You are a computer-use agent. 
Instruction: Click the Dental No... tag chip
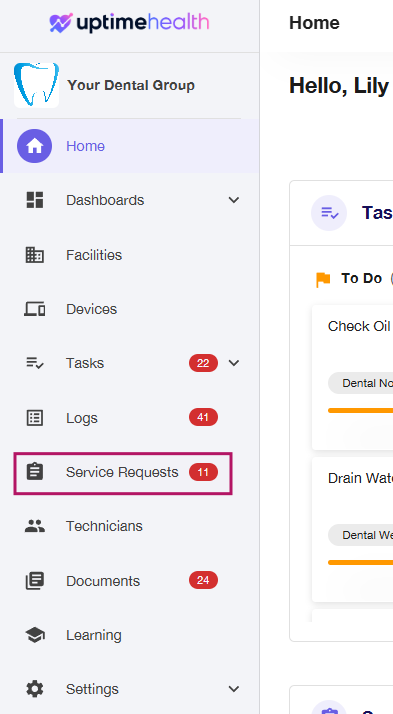point(361,383)
